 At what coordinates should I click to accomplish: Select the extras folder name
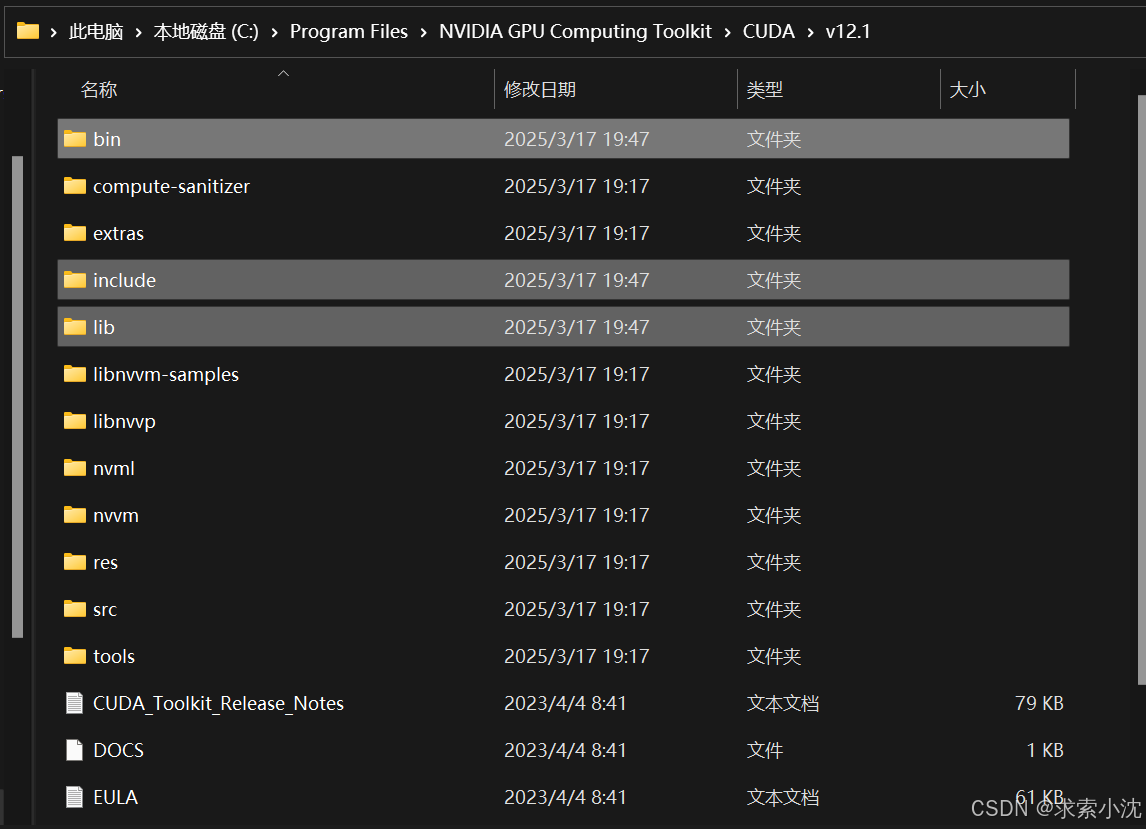pyautogui.click(x=118, y=232)
